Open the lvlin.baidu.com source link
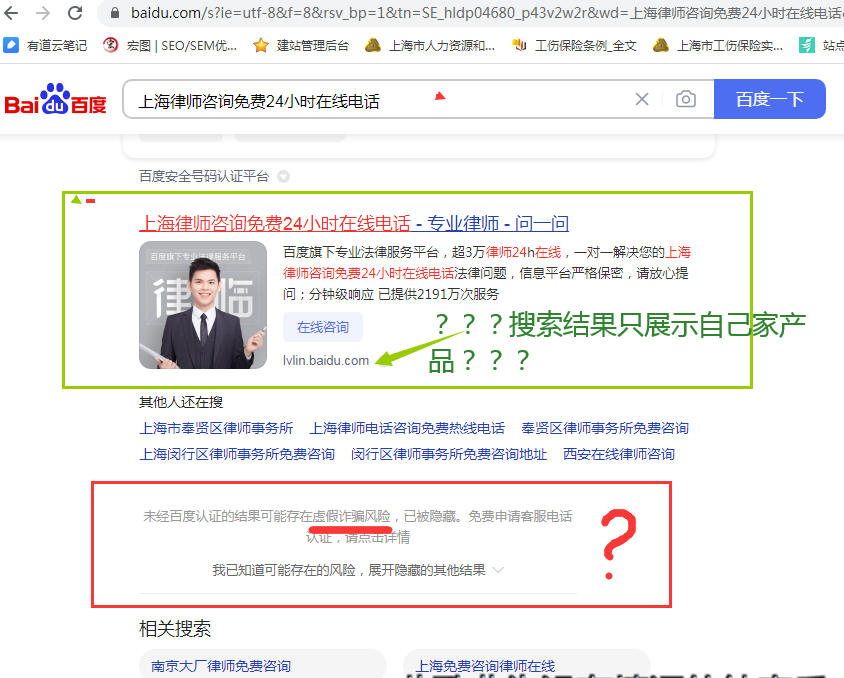Image resolution: width=844 pixels, height=678 pixels. click(x=326, y=361)
